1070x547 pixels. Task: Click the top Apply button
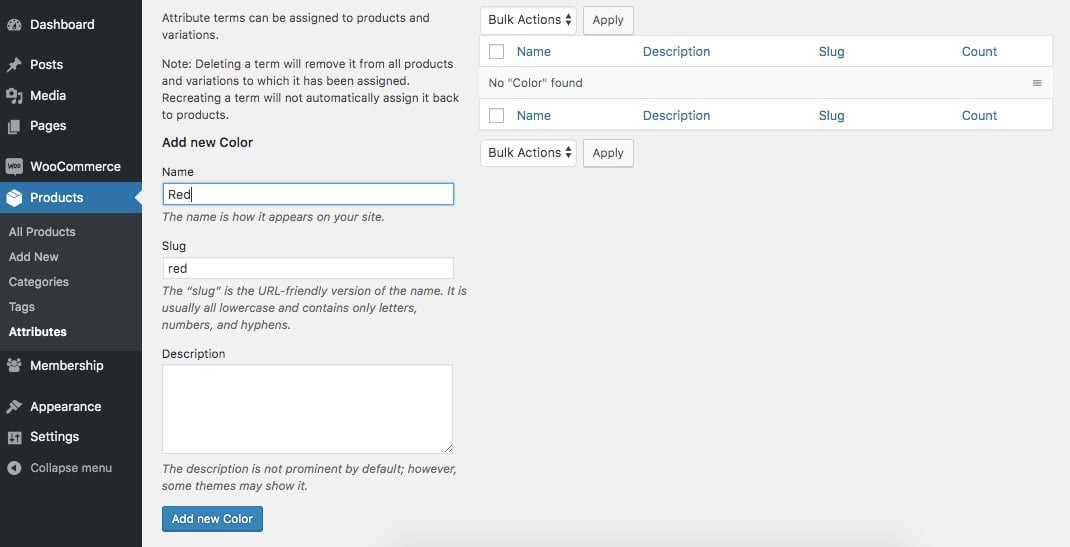pos(608,20)
